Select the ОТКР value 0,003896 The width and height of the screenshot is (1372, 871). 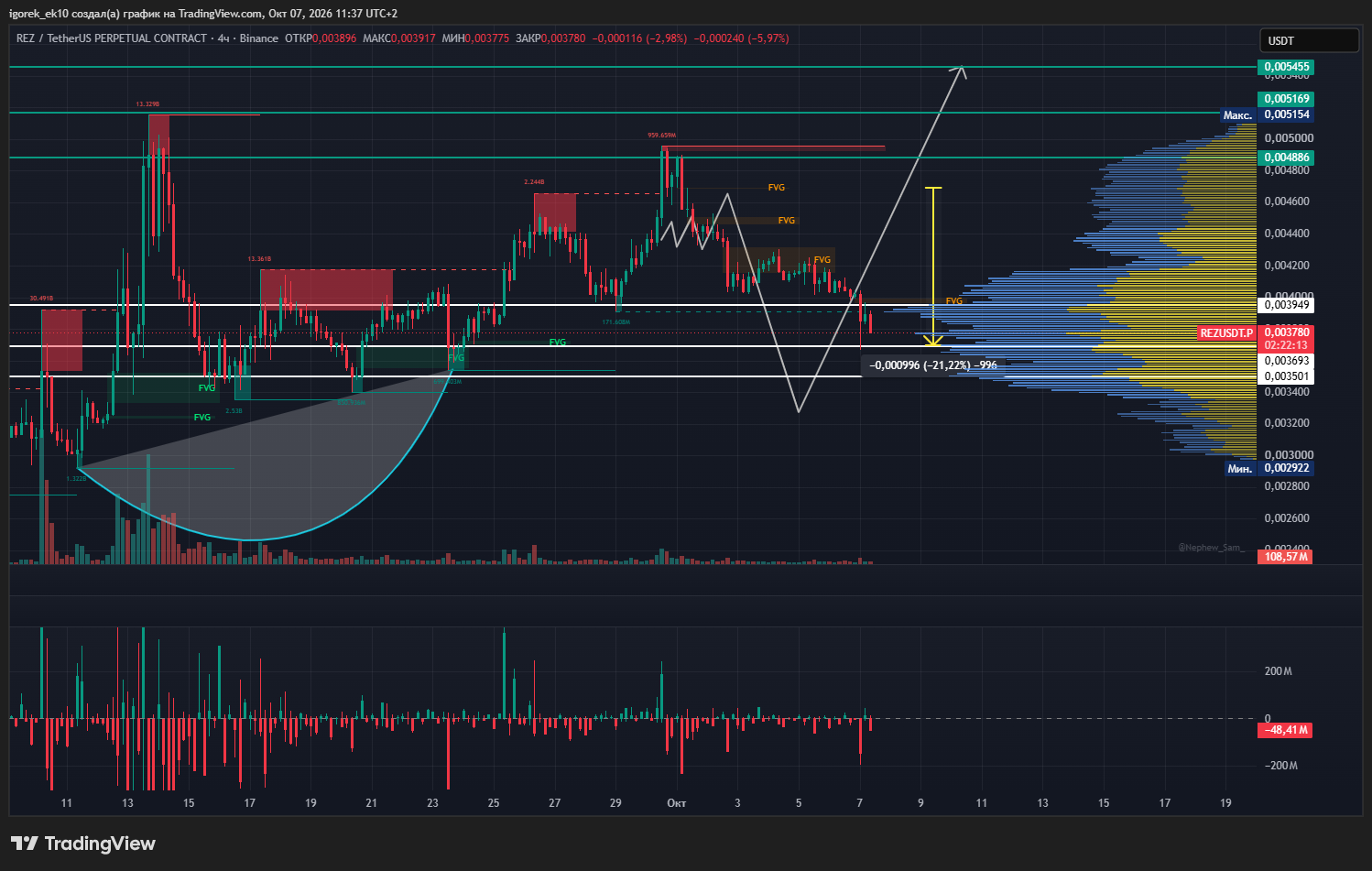click(334, 38)
